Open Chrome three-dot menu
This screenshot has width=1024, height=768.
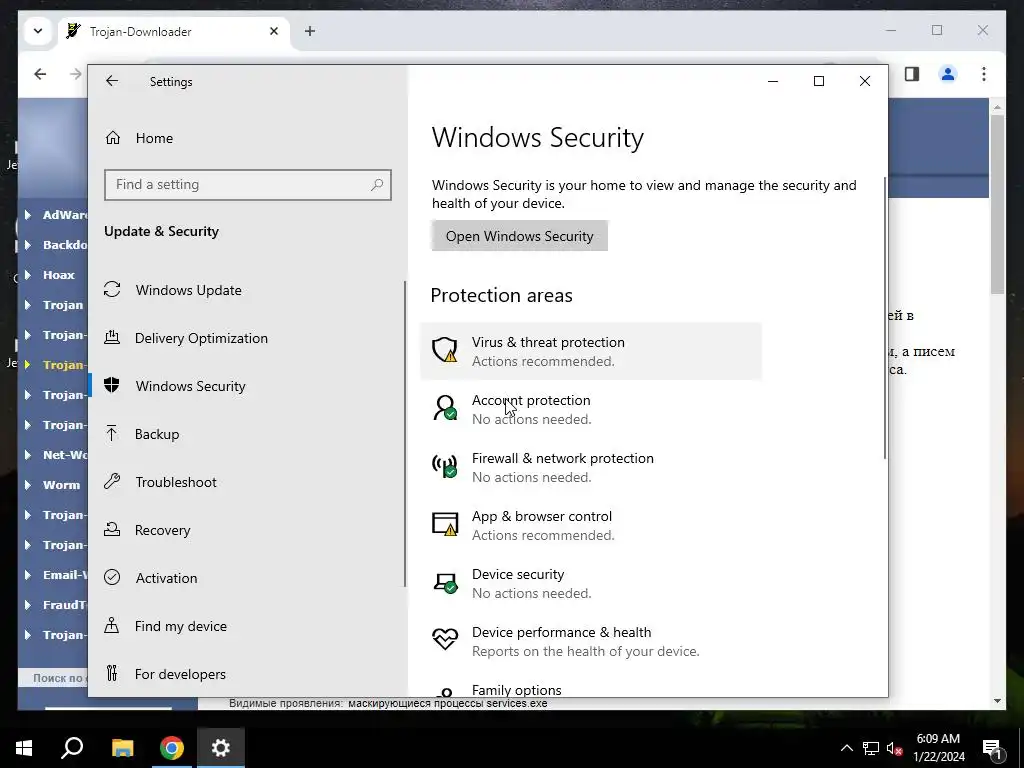(984, 74)
